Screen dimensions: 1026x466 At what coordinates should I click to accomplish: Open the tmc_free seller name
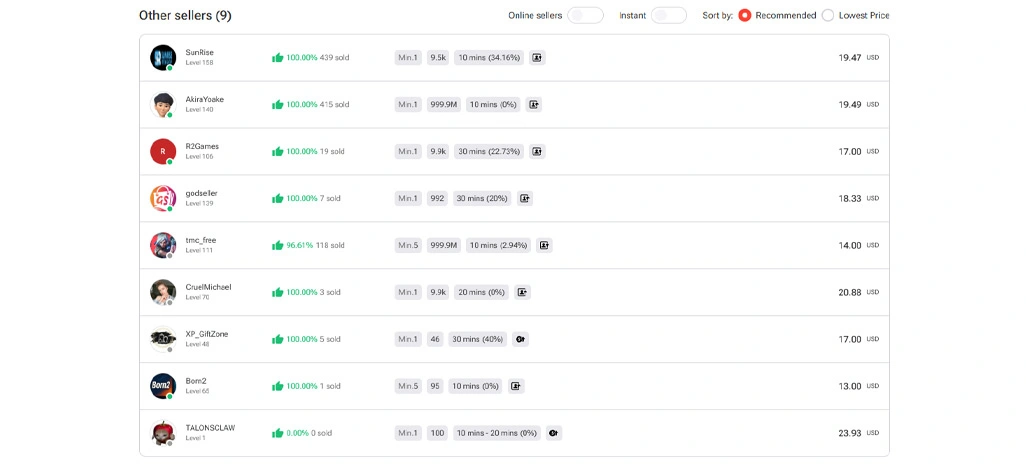[201, 240]
